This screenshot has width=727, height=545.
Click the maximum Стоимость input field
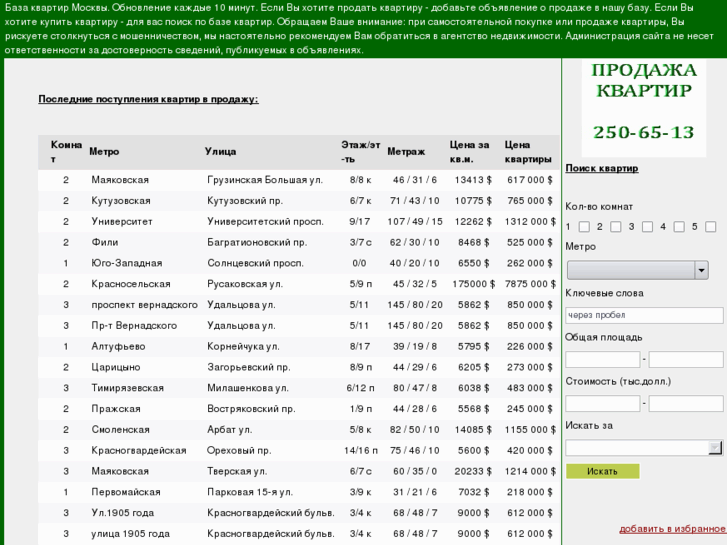pos(685,404)
